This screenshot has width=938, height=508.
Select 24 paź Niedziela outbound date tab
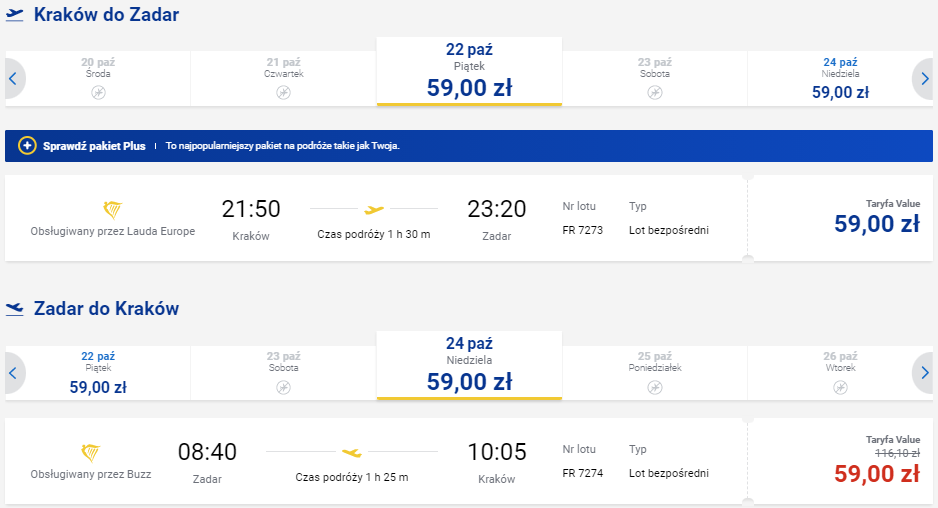click(840, 78)
